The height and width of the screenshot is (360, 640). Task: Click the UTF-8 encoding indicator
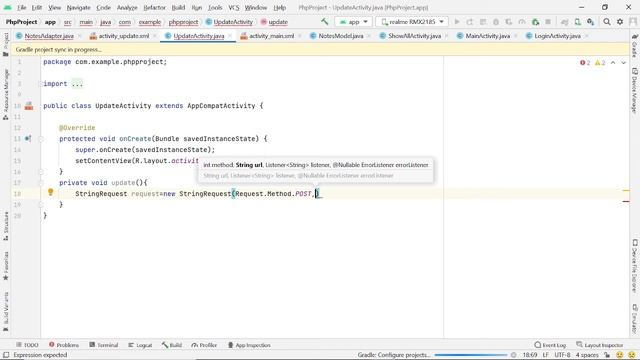tap(562, 355)
